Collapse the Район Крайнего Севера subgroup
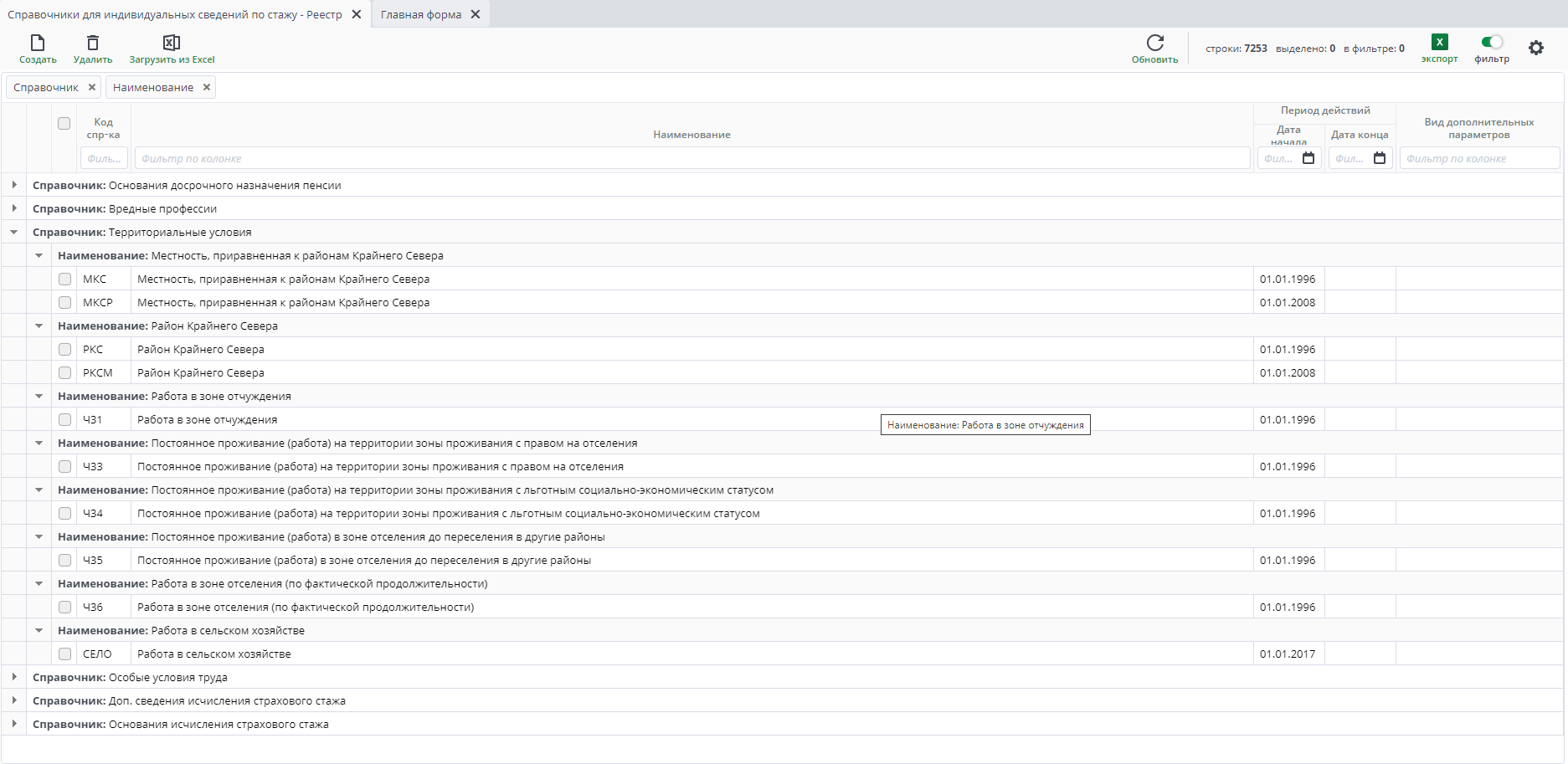Image resolution: width=1568 pixels, height=764 pixels. 39,326
